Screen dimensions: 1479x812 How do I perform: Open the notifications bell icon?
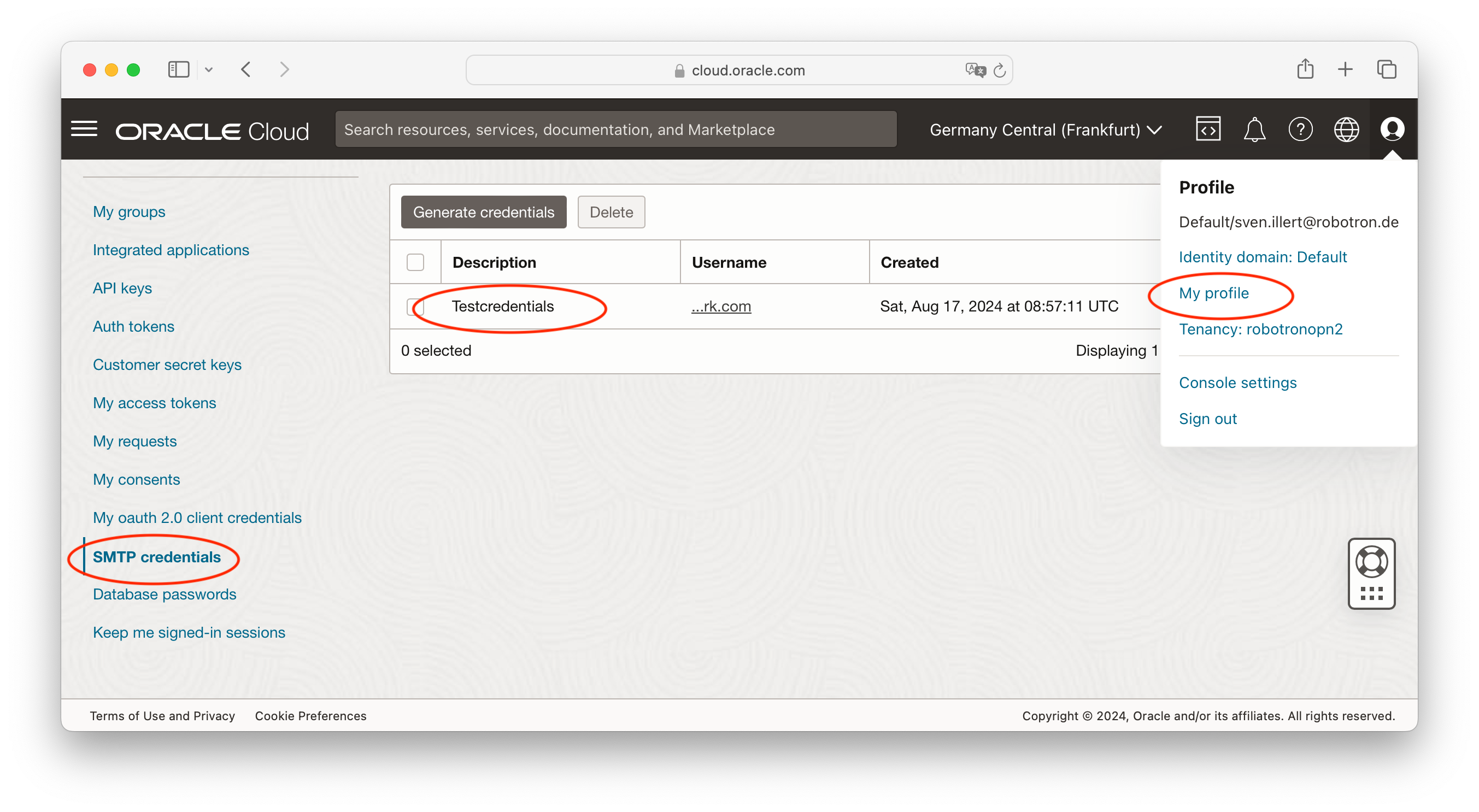(1254, 129)
